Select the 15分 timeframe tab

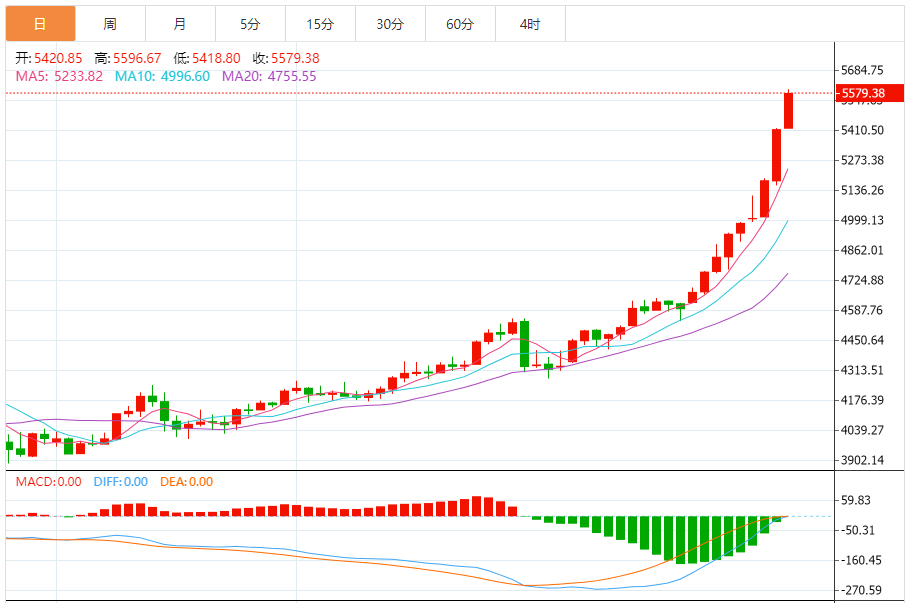coord(319,23)
